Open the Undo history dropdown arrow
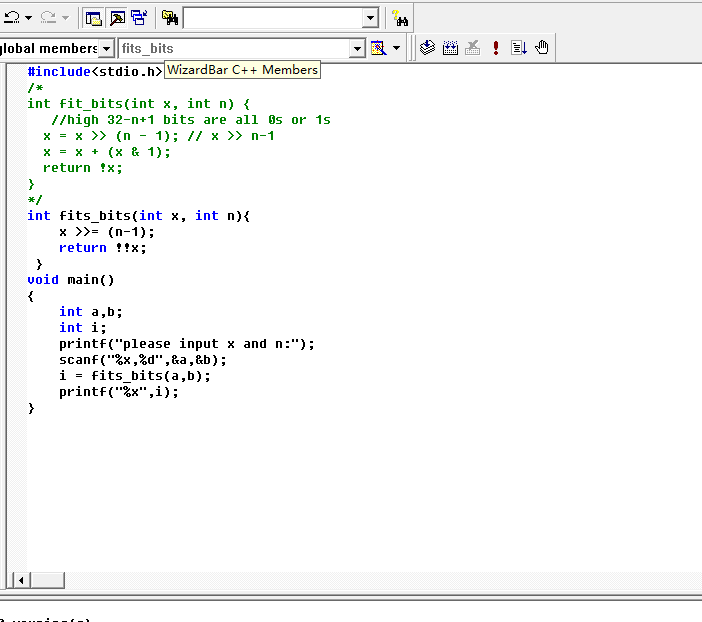This screenshot has height=622, width=702. (x=29, y=18)
